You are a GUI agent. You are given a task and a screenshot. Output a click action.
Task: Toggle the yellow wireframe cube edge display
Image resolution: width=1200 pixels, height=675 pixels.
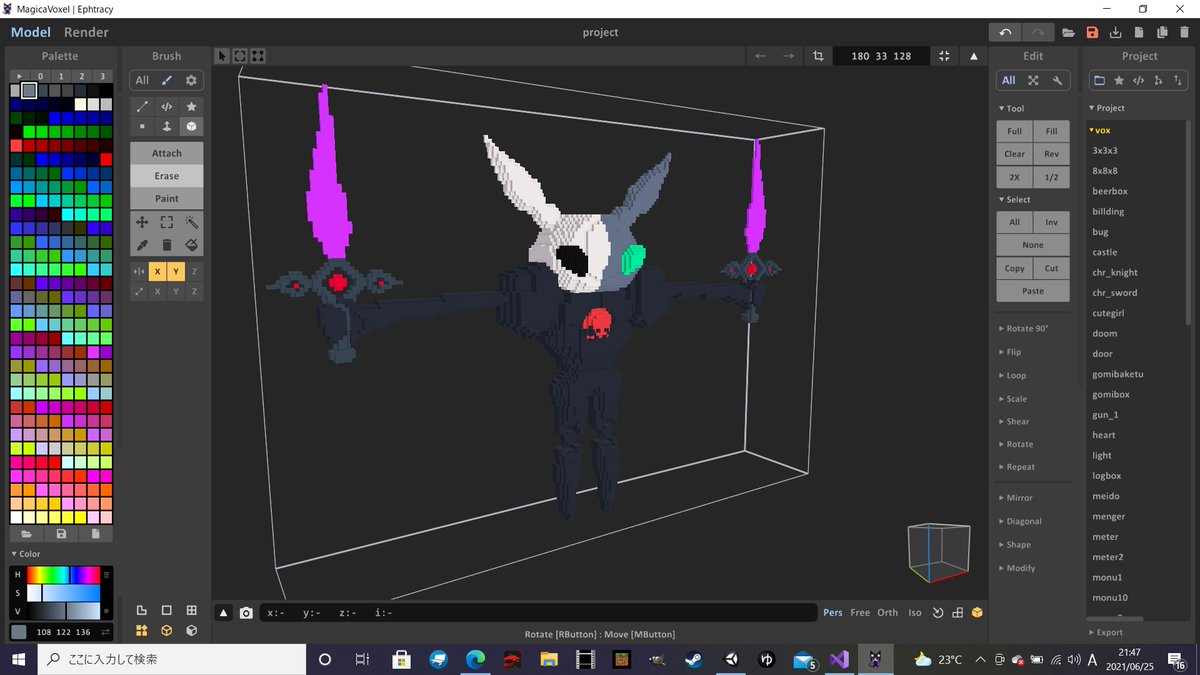pyautogui.click(x=166, y=631)
